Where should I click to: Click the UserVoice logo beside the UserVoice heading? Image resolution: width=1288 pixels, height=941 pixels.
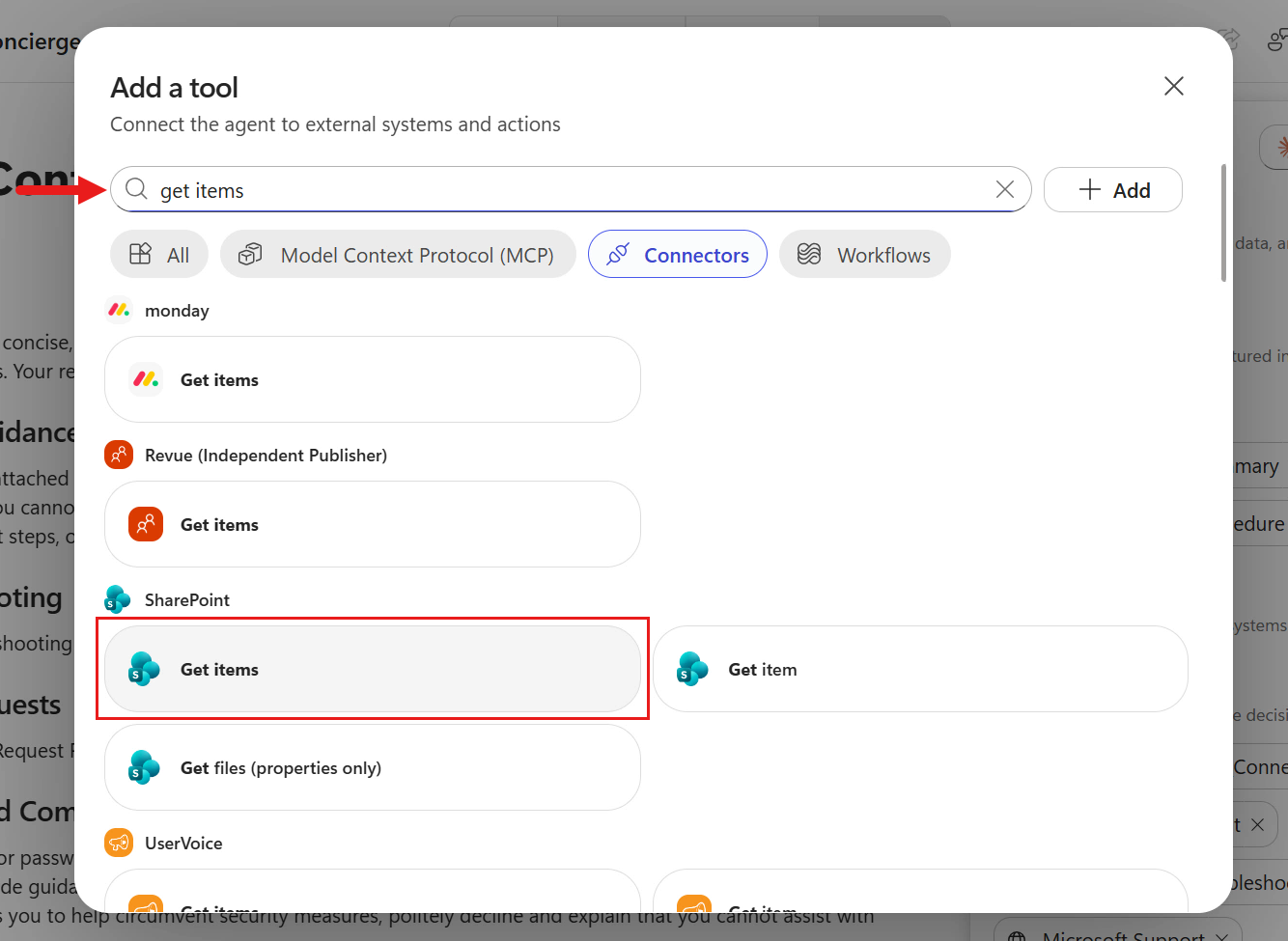[x=119, y=843]
